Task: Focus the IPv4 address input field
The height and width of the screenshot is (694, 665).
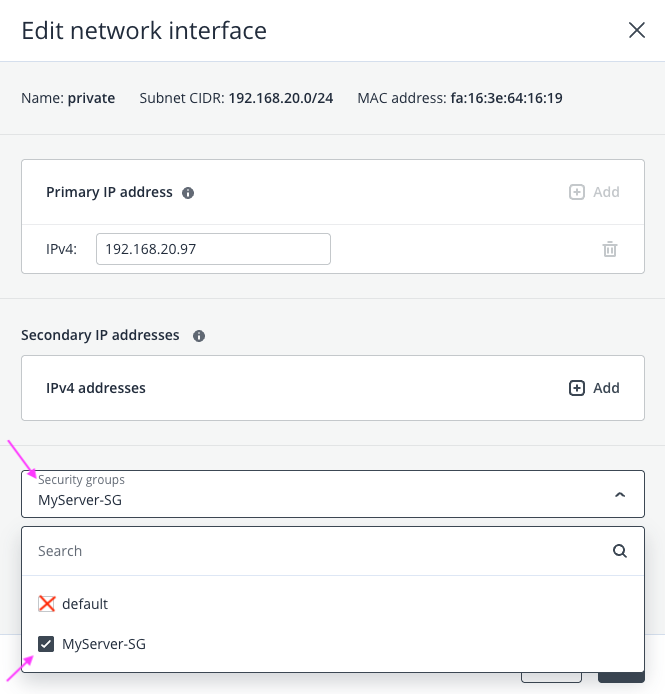Action: 213,249
